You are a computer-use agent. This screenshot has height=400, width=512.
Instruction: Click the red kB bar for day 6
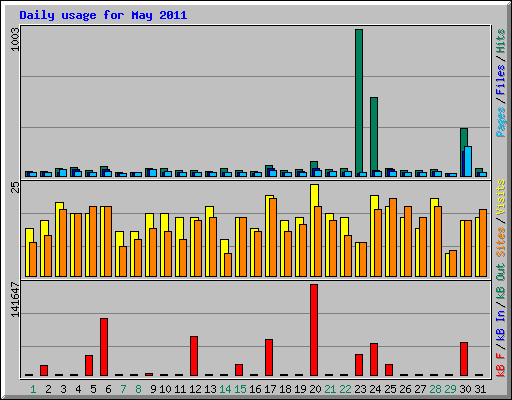(x=104, y=347)
